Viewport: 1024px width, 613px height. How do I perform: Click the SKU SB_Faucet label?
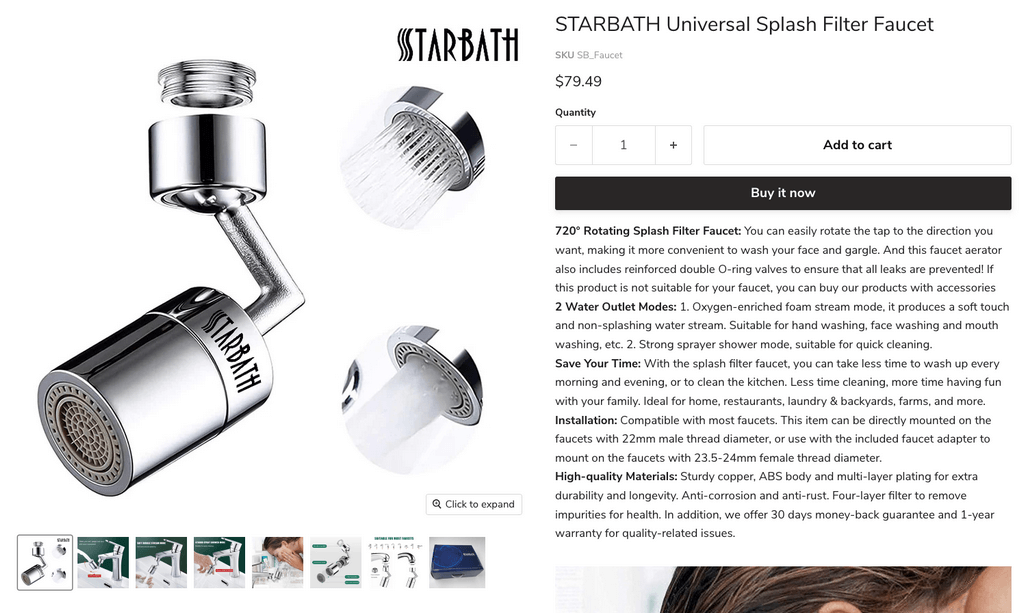point(588,55)
